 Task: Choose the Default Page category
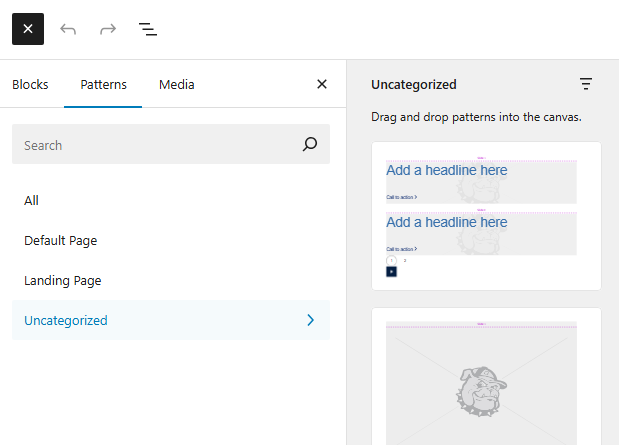(x=171, y=240)
